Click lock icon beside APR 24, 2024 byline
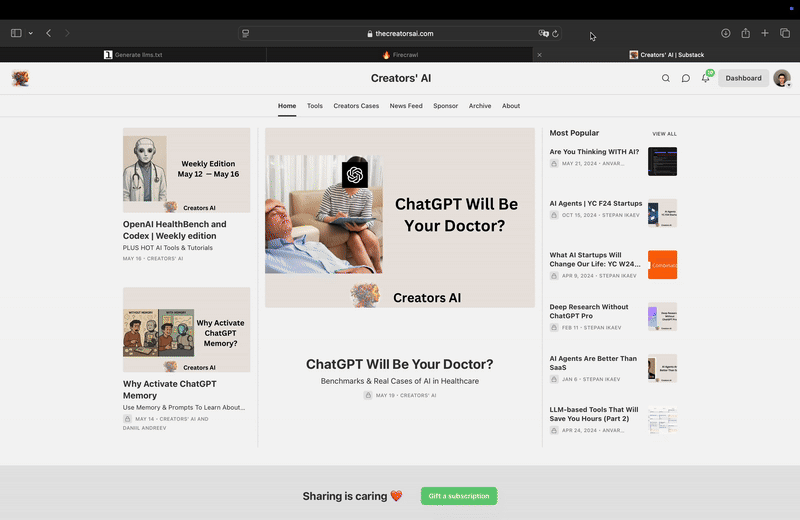 click(x=554, y=430)
